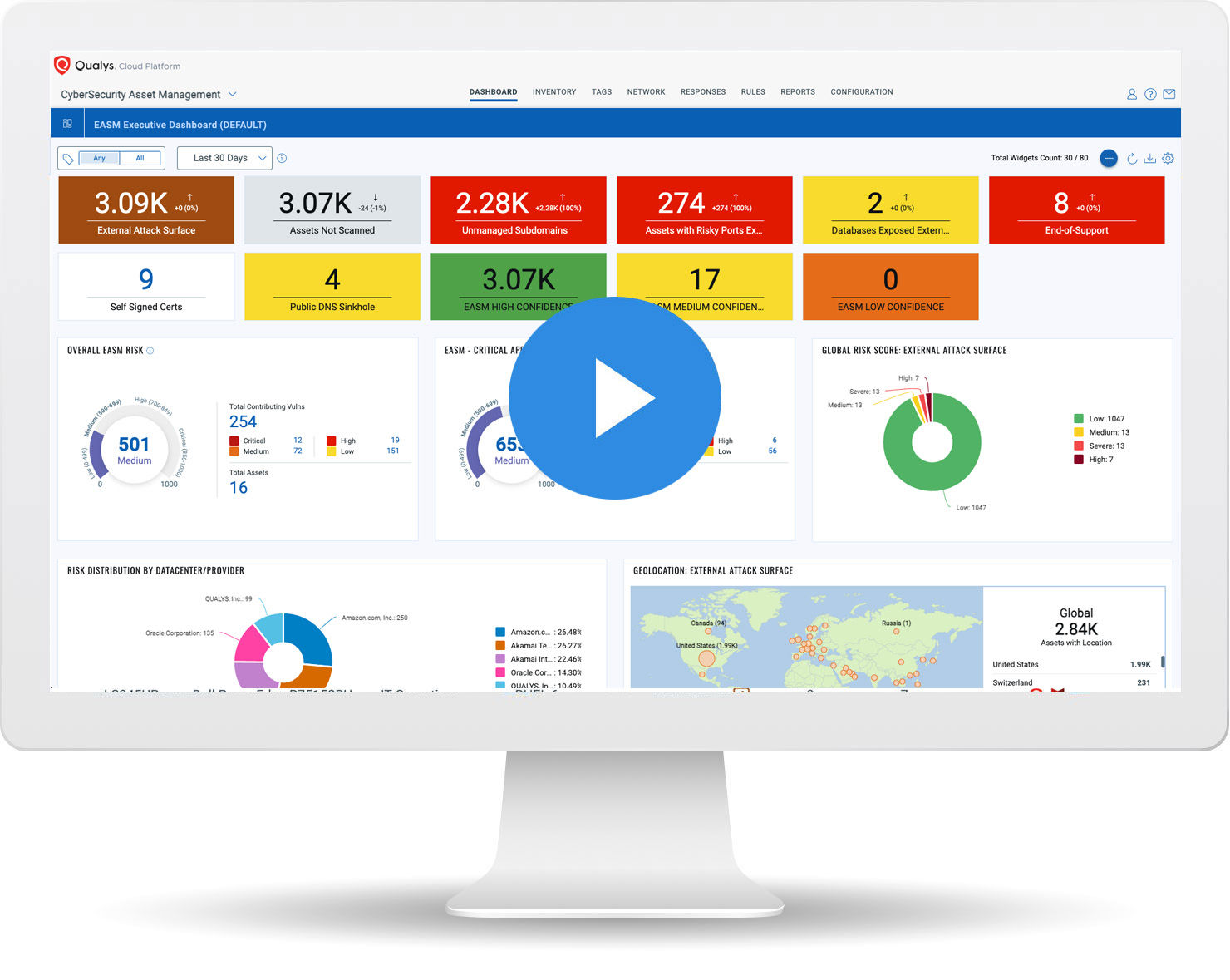Select the Any tag filter option
This screenshot has width=1230, height=980.
click(x=99, y=158)
